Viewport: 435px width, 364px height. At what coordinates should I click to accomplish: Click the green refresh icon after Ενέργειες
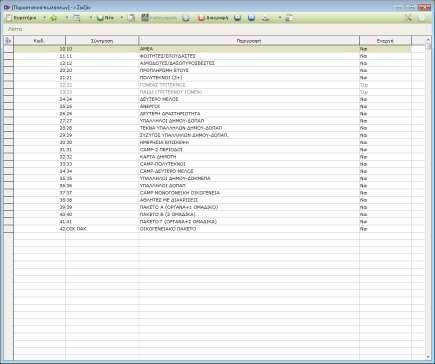(x=53, y=18)
